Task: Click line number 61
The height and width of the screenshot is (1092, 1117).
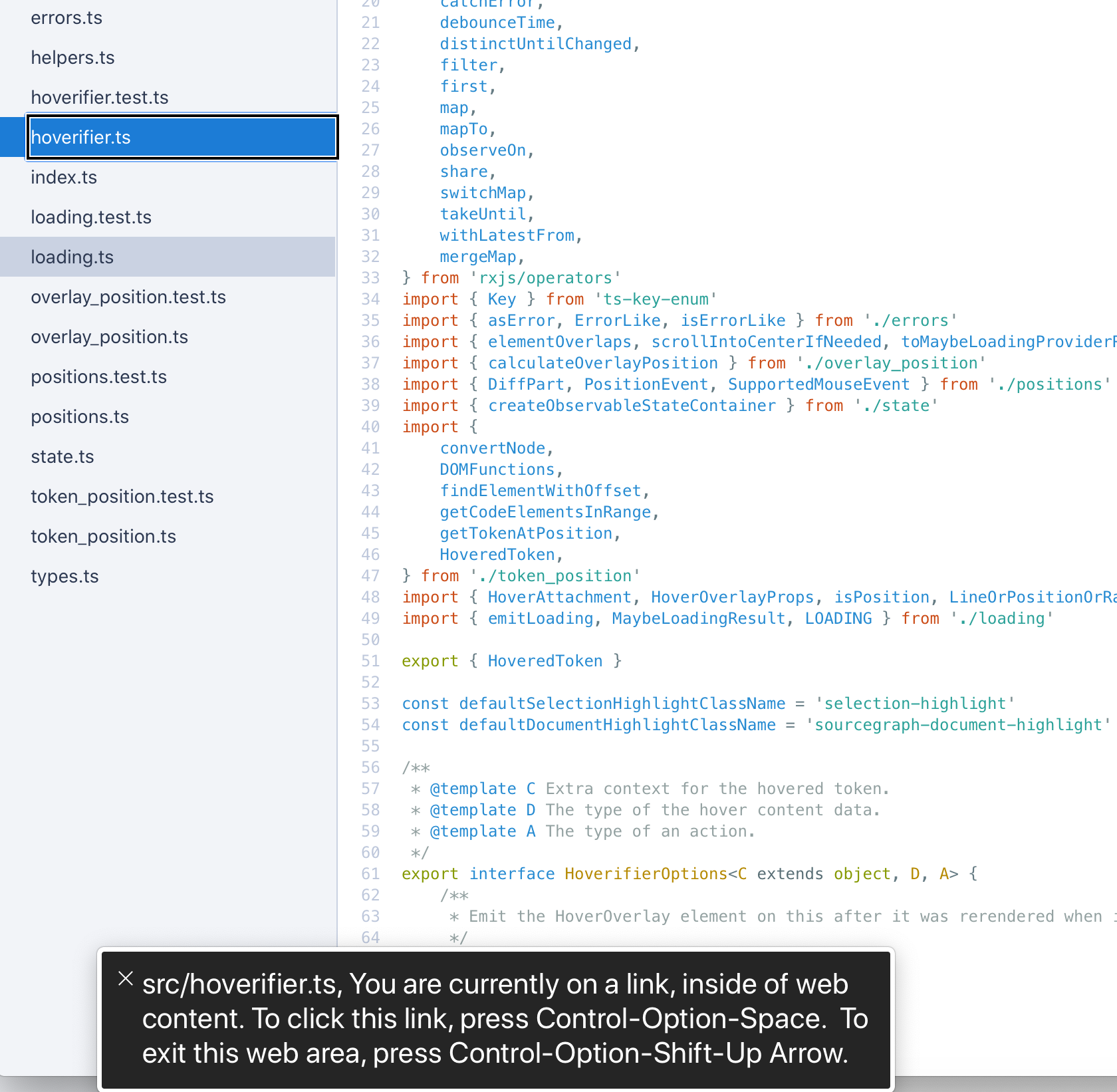Action: pos(370,874)
